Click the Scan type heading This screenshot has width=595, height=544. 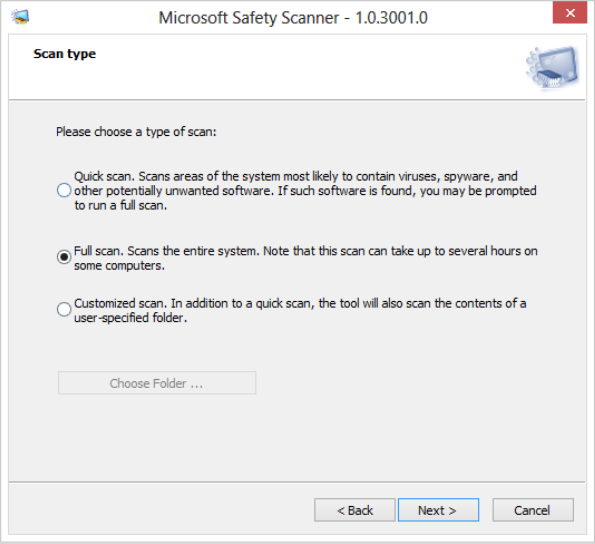pos(65,54)
